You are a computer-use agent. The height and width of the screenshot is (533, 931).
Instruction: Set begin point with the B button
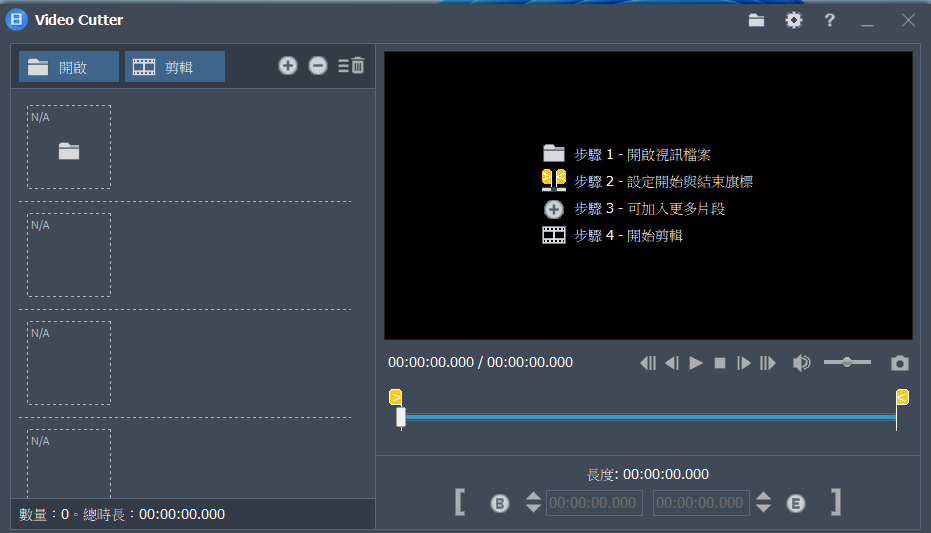[500, 503]
